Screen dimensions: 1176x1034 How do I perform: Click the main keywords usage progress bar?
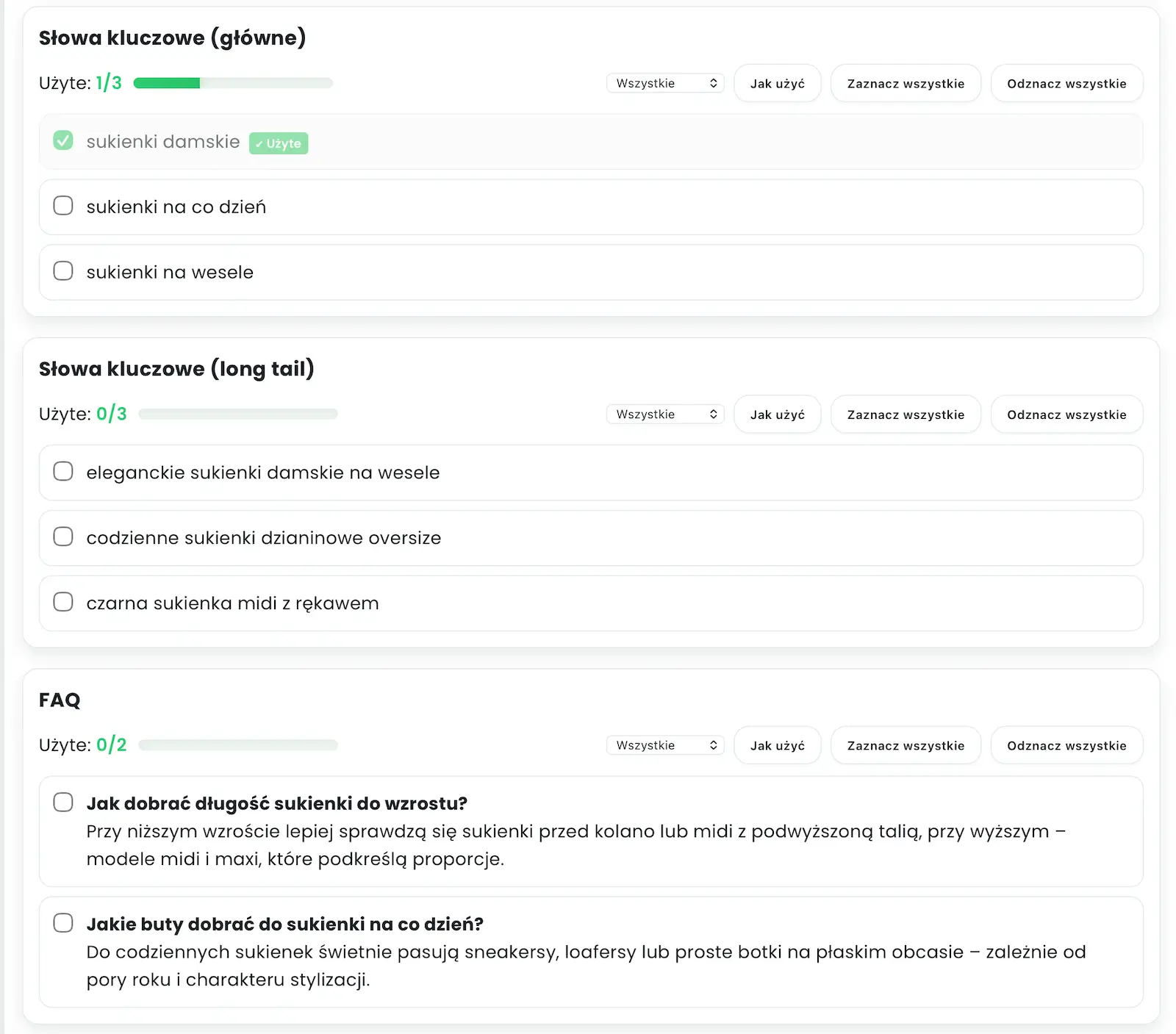tap(233, 83)
